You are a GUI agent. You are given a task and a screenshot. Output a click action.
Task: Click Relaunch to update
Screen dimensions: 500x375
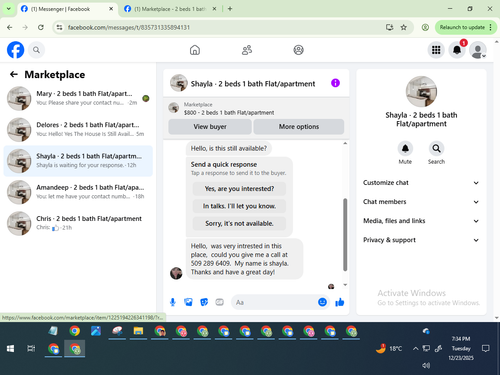click(462, 27)
